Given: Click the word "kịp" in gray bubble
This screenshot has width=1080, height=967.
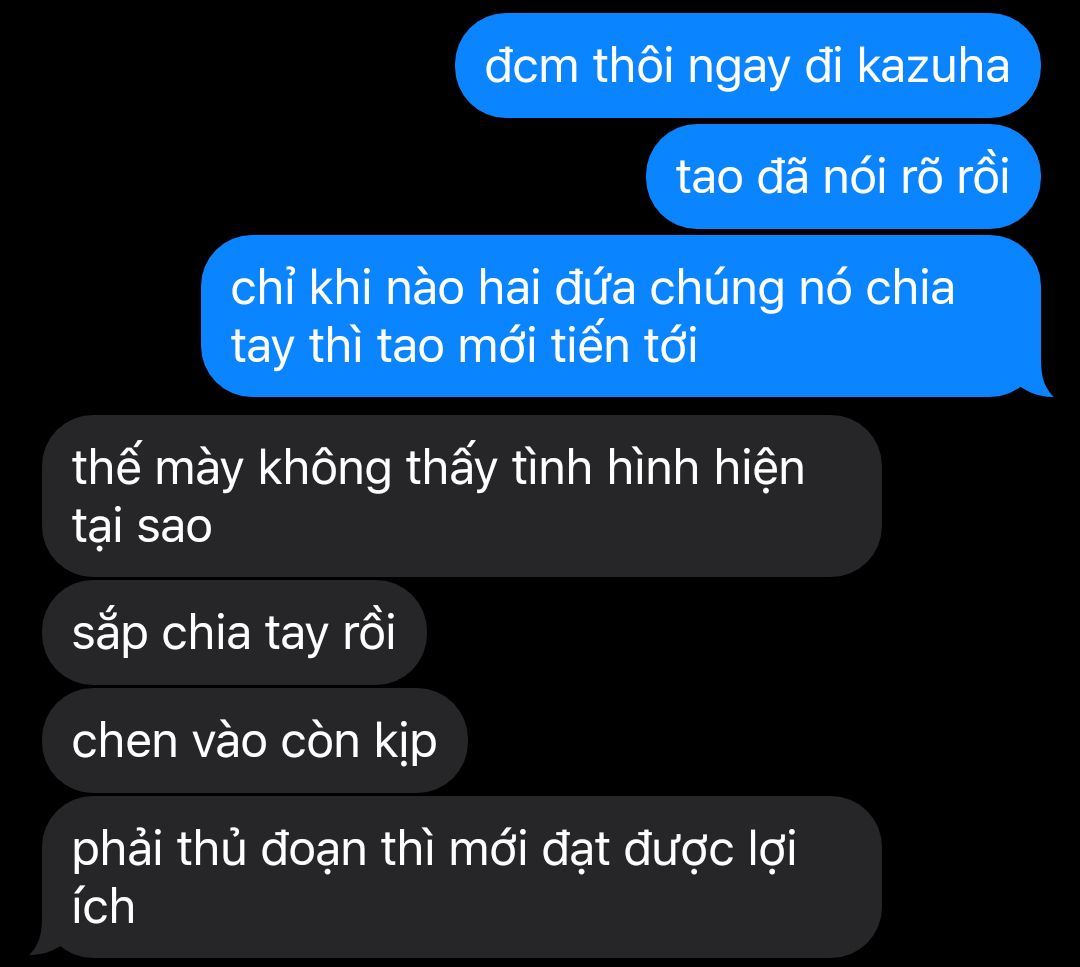Looking at the screenshot, I should point(406,742).
